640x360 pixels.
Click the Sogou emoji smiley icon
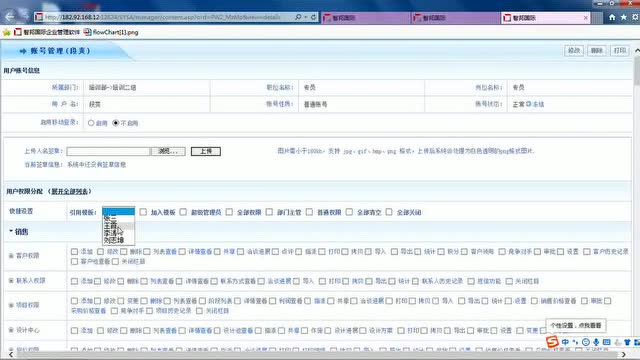pos(586,342)
